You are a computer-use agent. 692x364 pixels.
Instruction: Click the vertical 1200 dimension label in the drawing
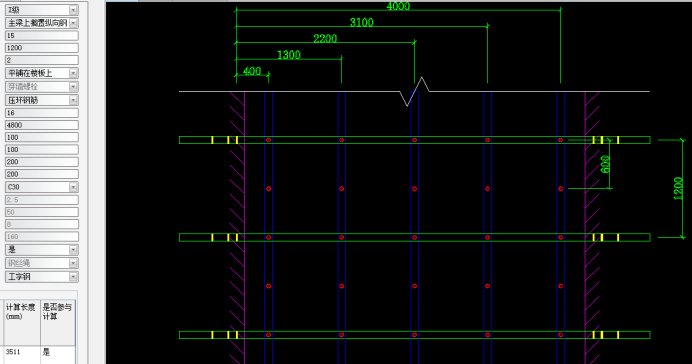pos(678,189)
